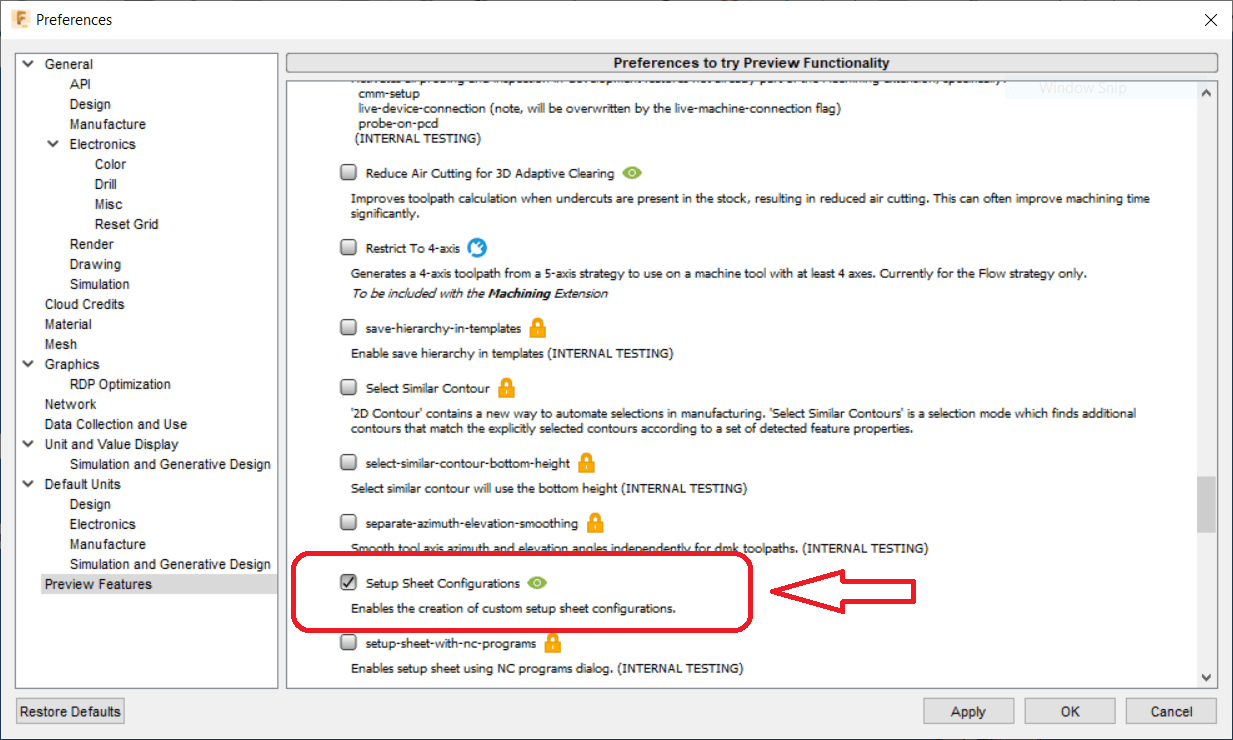This screenshot has width=1233, height=740.
Task: Check the Restrict To 4-axis checkbox
Action: 348,248
